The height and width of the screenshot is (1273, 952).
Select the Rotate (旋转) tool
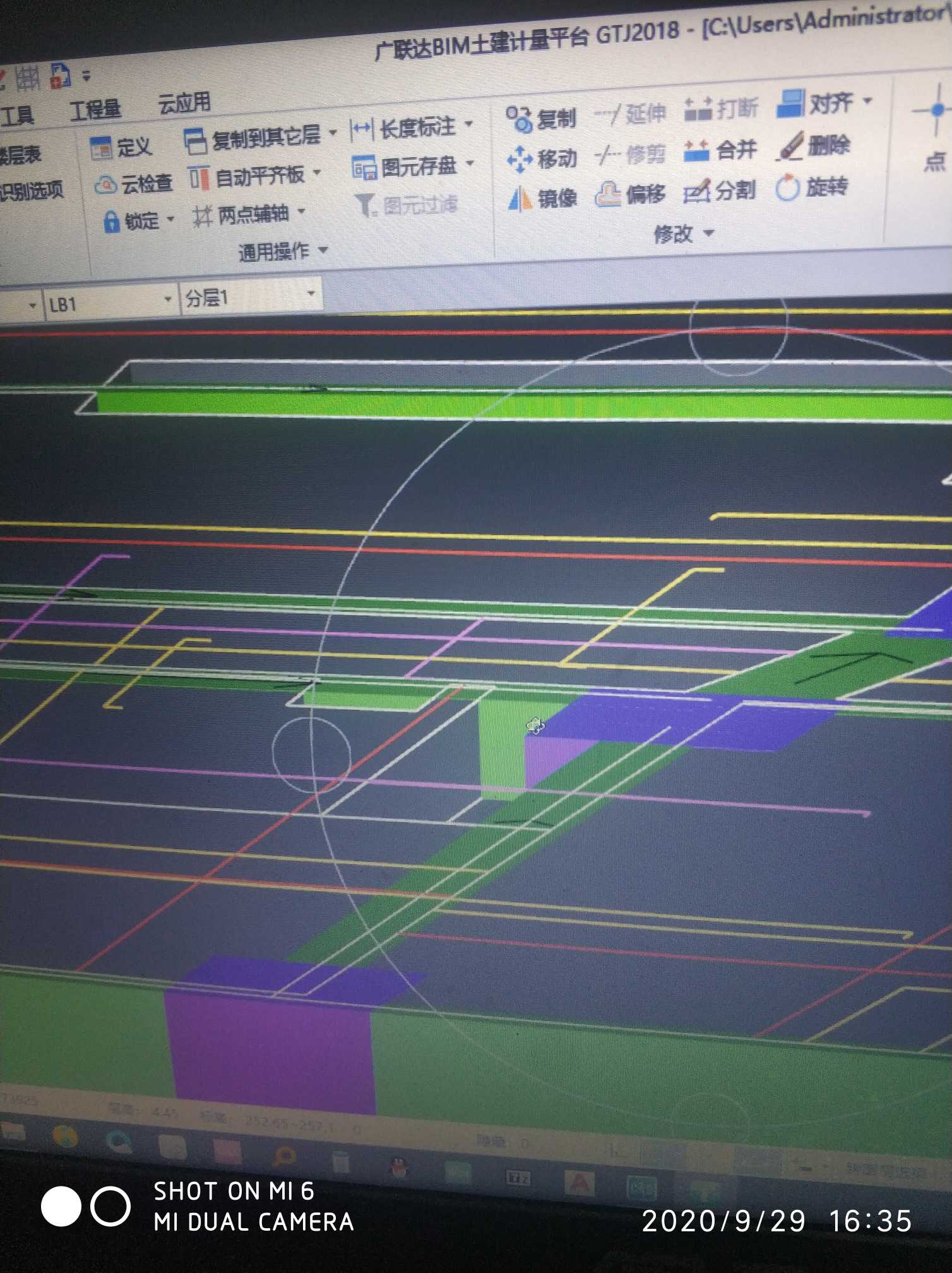click(x=812, y=188)
